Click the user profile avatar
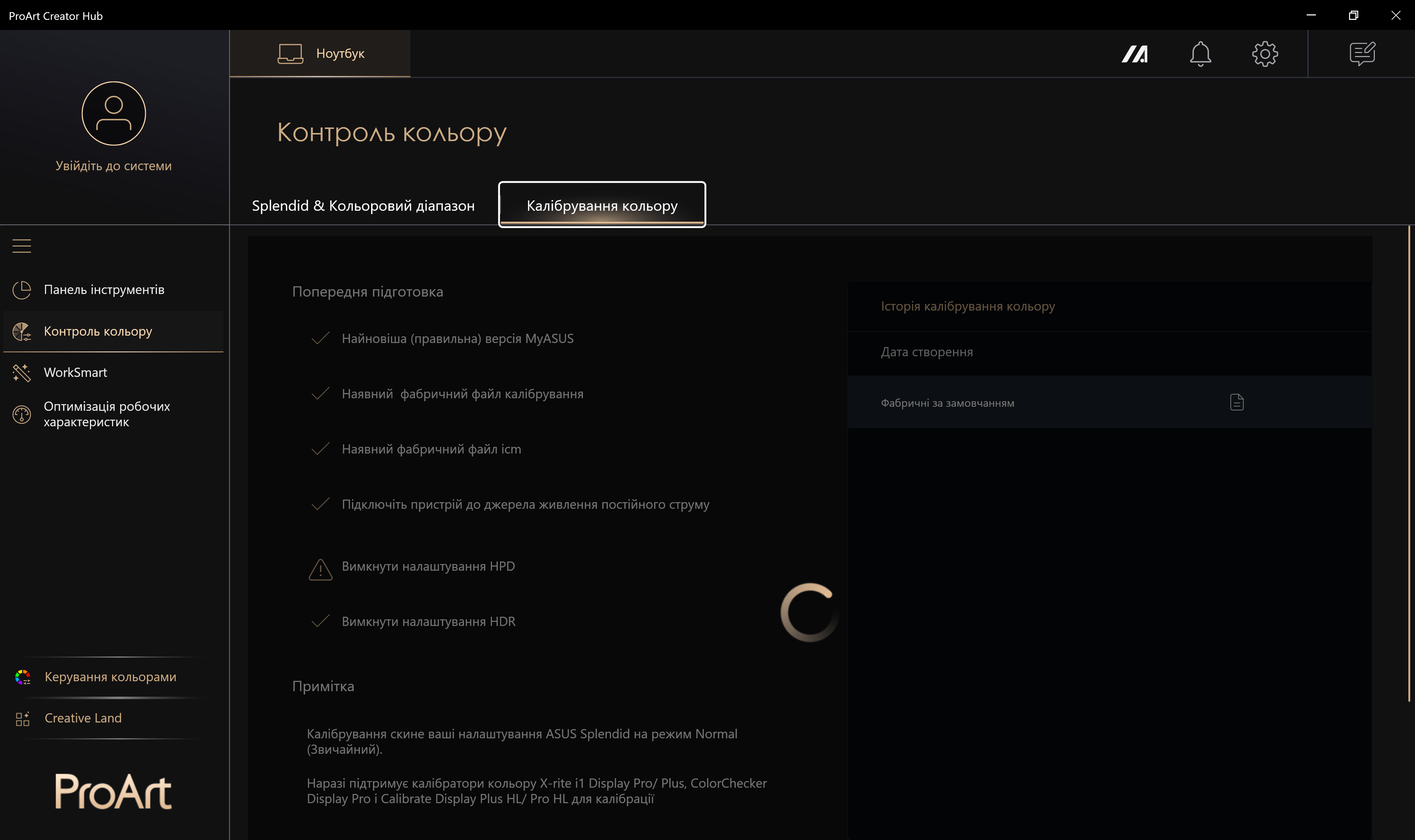The image size is (1415, 840). 114,113
